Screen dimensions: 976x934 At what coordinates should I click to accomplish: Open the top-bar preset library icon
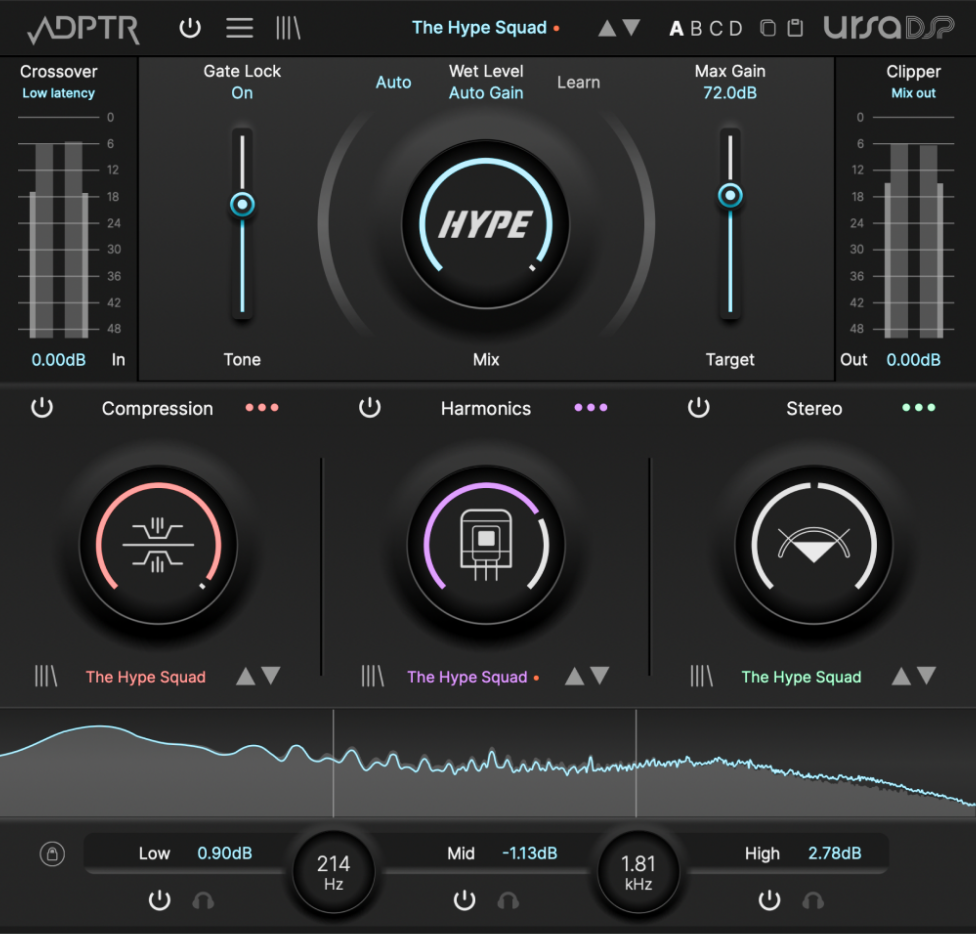(288, 28)
